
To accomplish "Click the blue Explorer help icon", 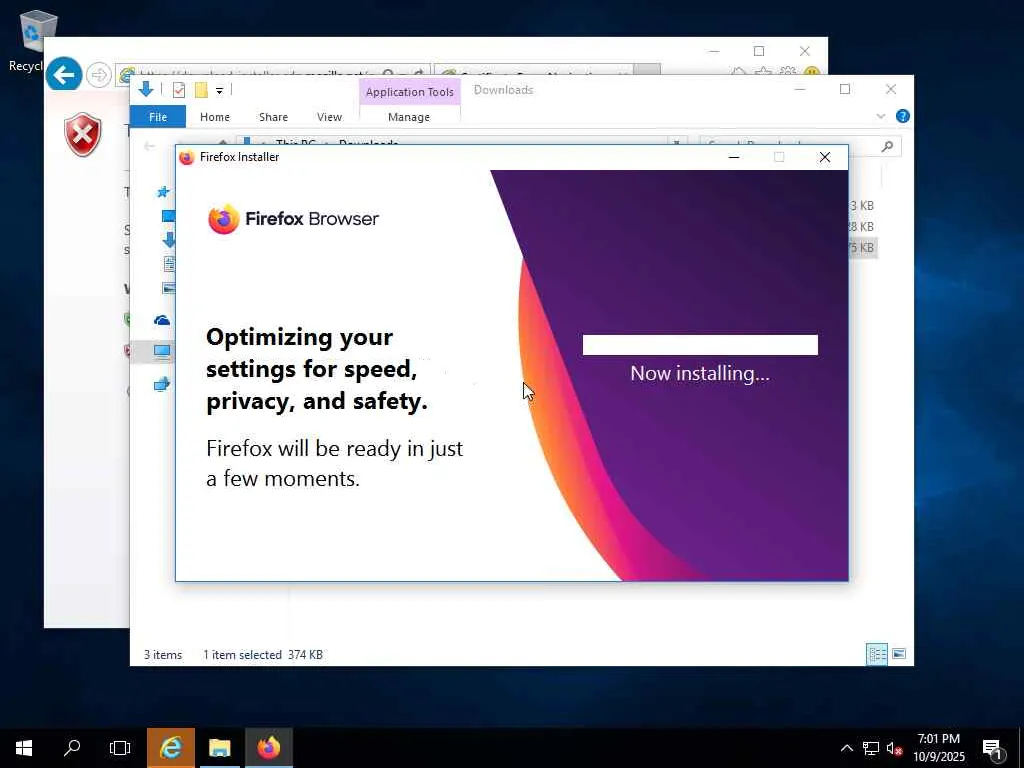I will (x=903, y=116).
